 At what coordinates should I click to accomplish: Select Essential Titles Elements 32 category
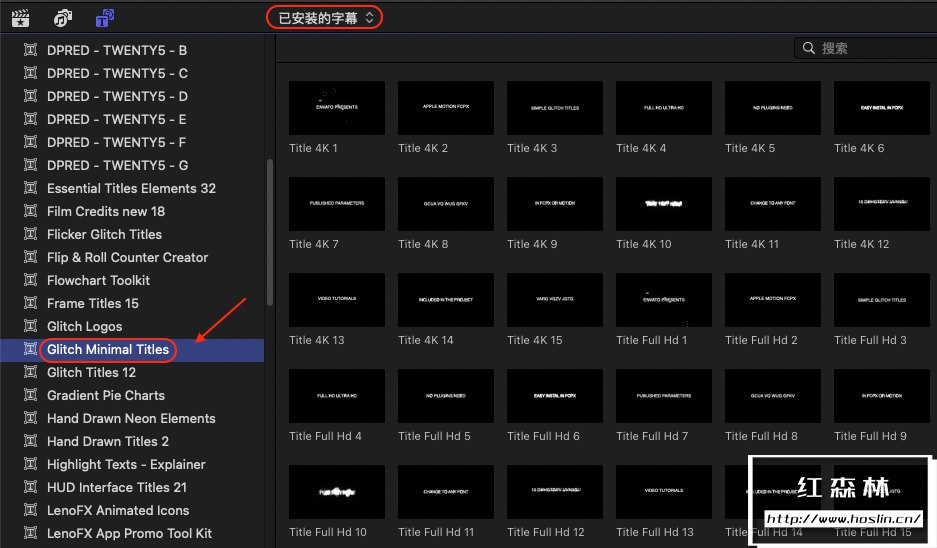pos(132,188)
